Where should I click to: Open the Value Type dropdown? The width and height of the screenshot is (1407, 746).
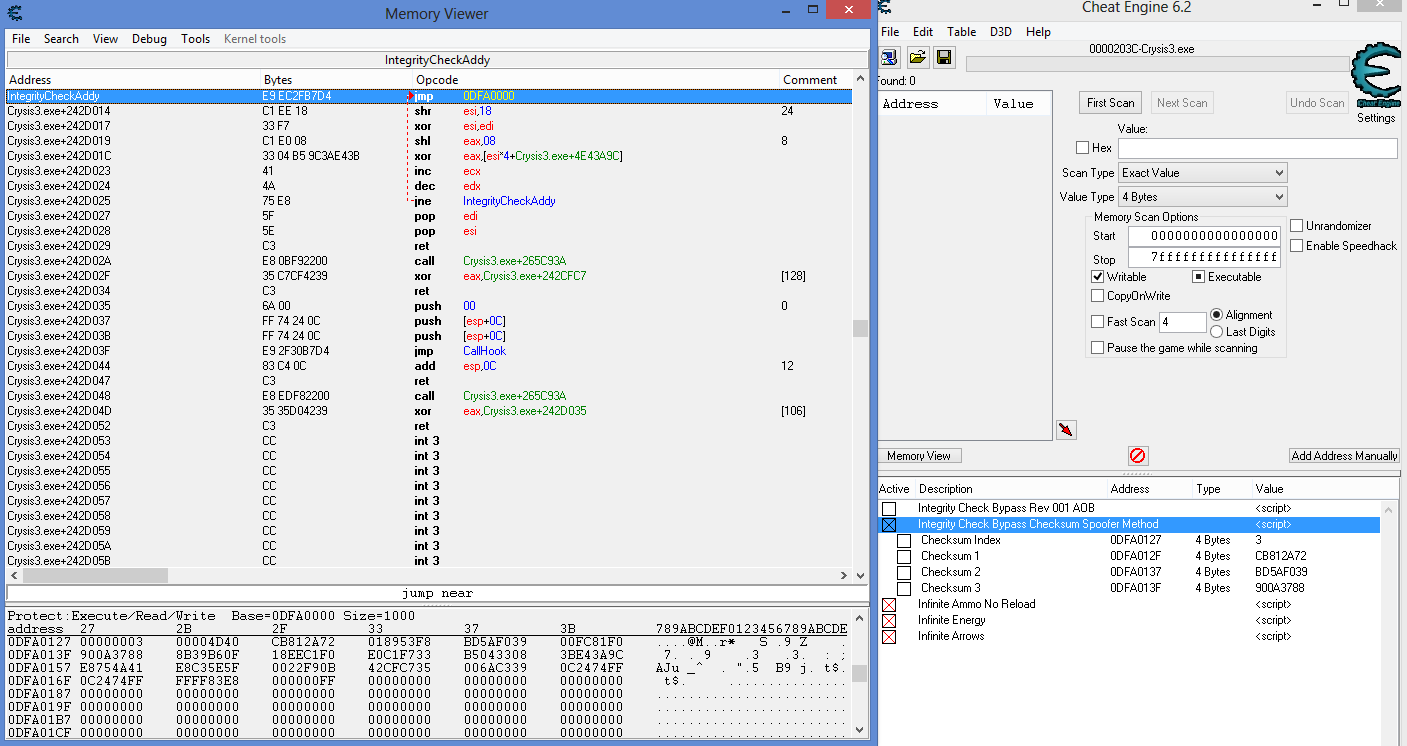pyautogui.click(x=1202, y=197)
